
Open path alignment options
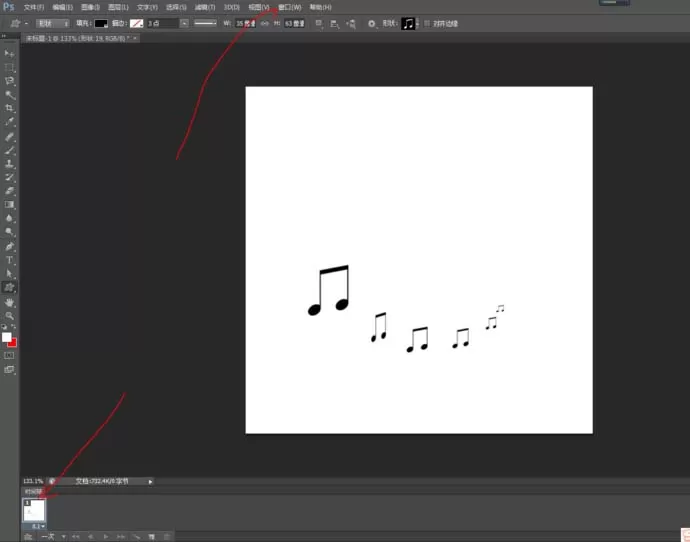pyautogui.click(x=334, y=24)
